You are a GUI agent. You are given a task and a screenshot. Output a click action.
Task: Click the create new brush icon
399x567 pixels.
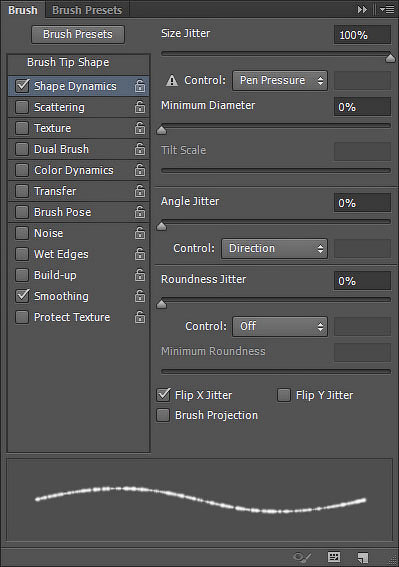click(x=362, y=557)
